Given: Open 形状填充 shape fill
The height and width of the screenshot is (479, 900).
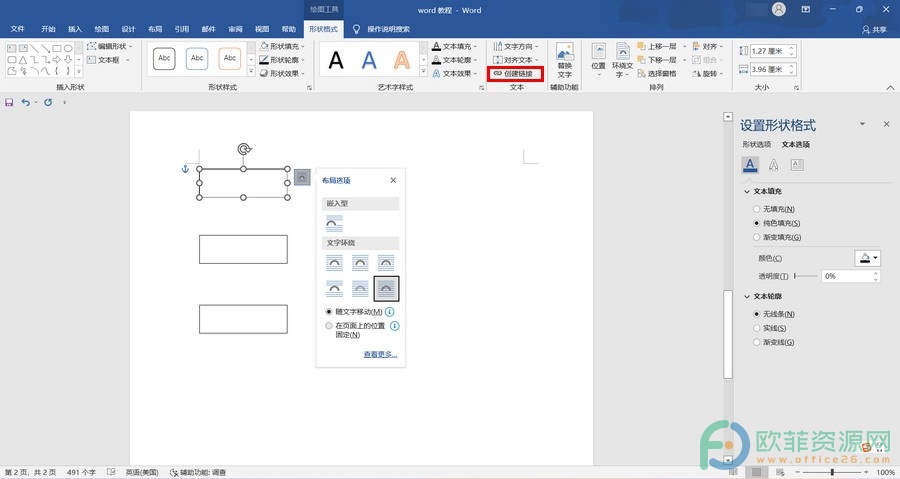Looking at the screenshot, I should click(x=282, y=46).
